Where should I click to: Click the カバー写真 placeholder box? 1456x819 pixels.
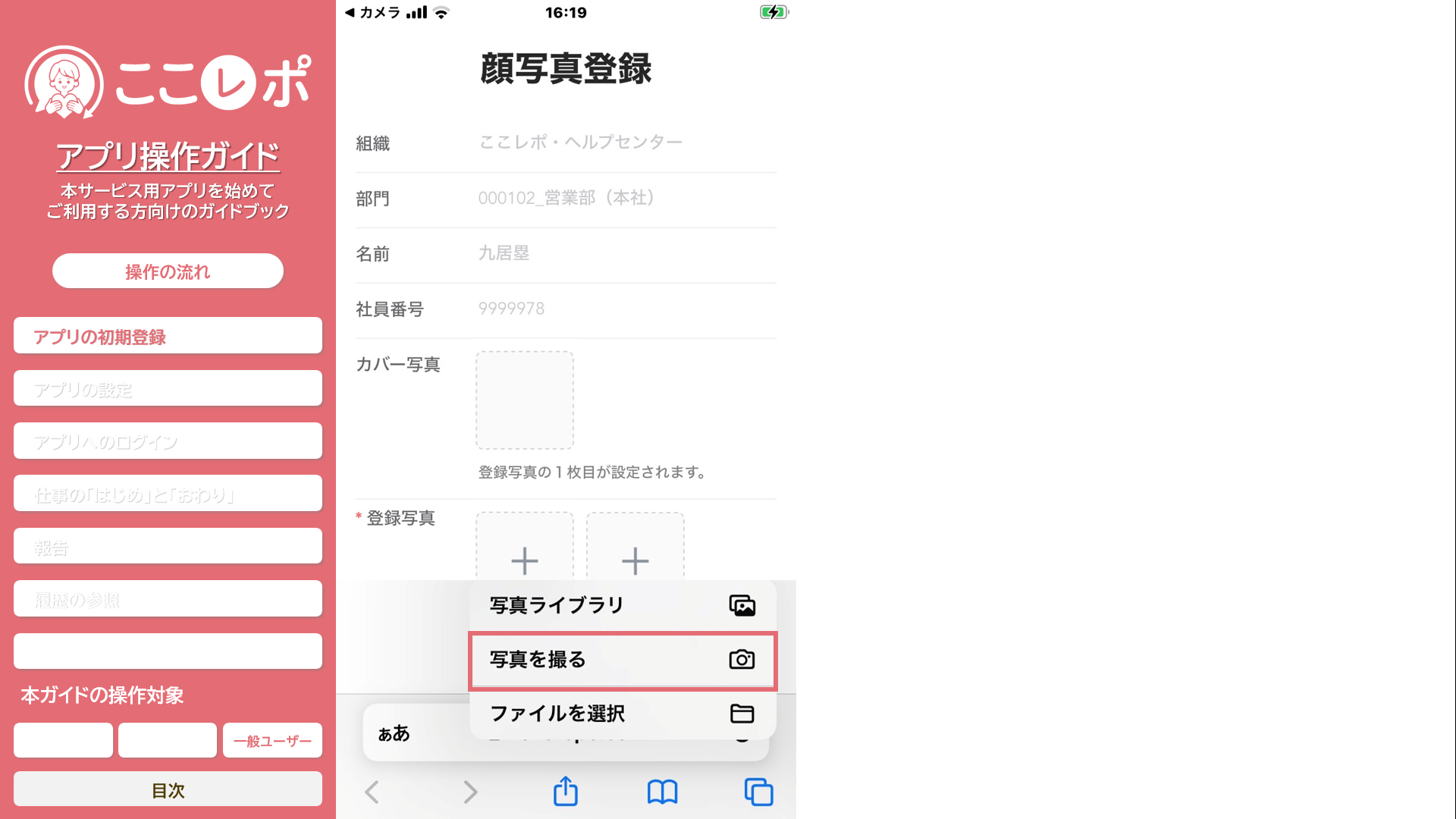pos(524,400)
